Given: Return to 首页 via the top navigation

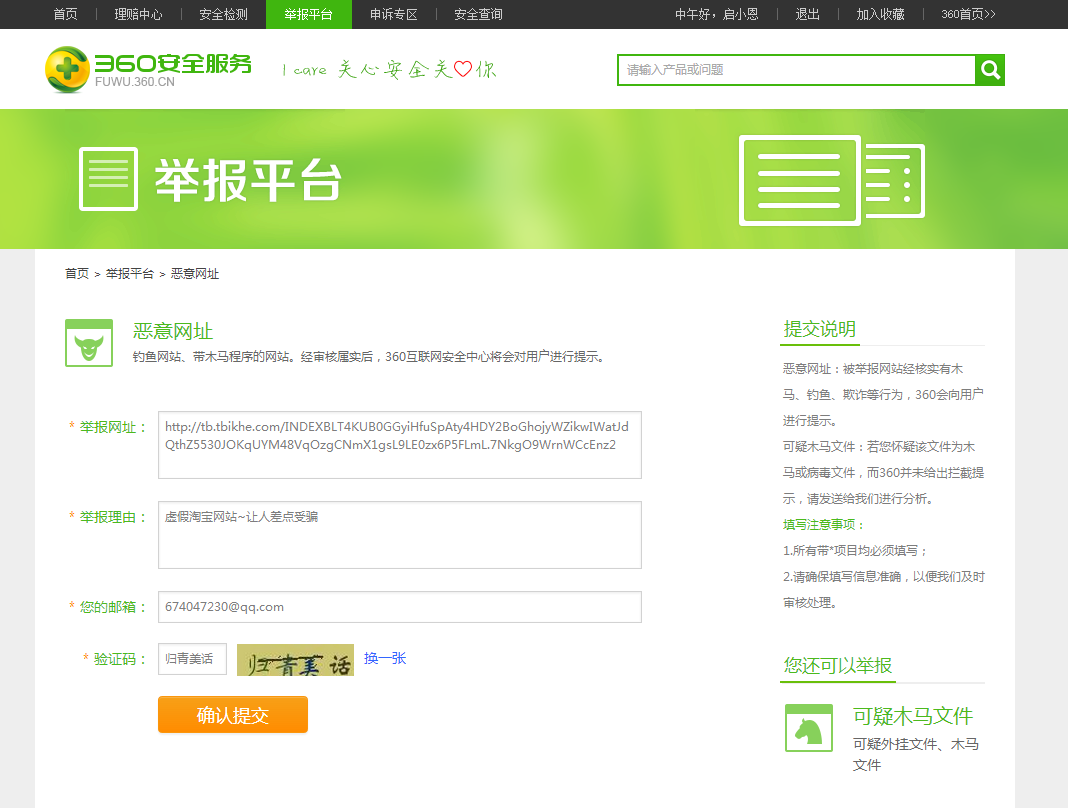Looking at the screenshot, I should (65, 15).
